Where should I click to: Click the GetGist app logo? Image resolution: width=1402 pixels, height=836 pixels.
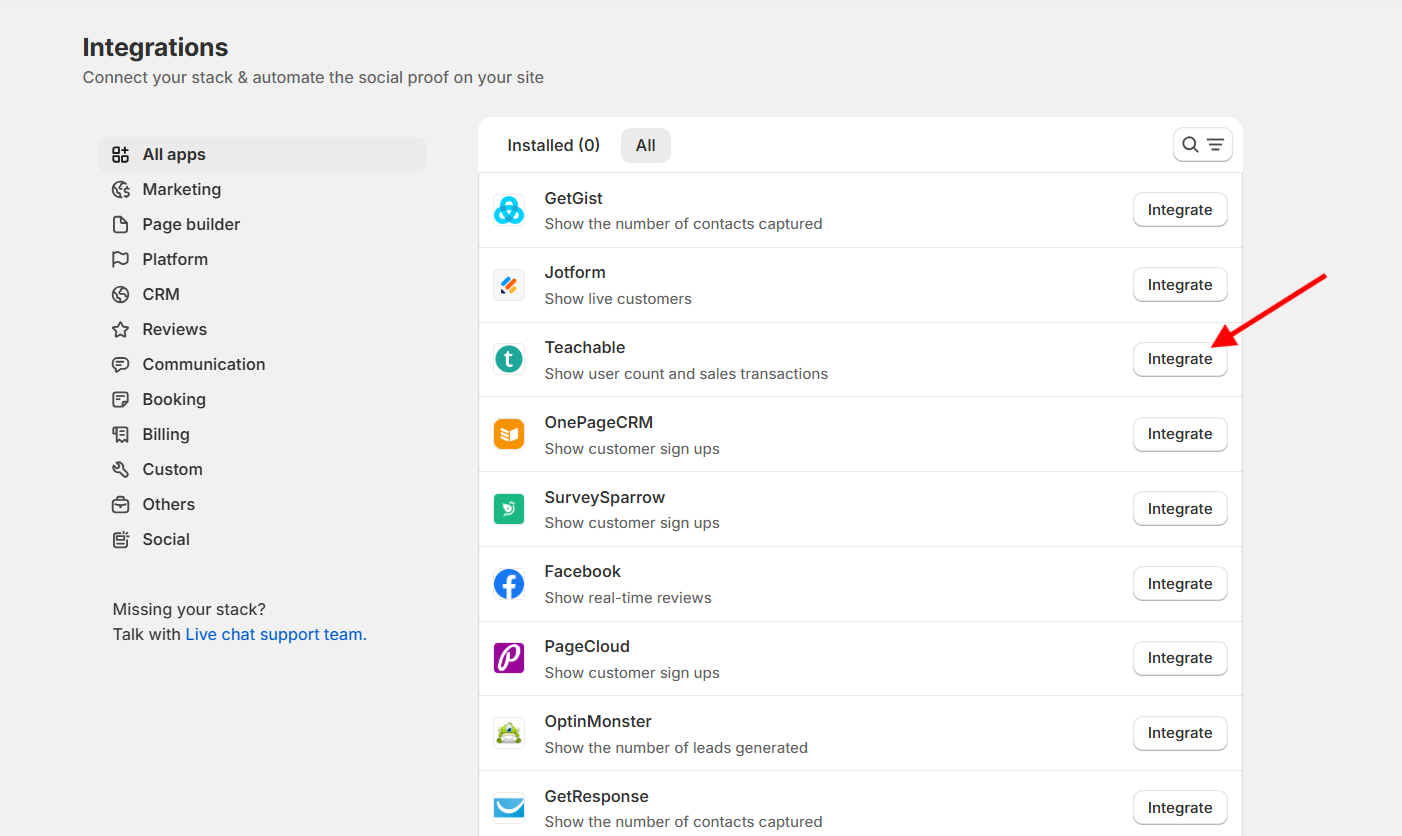click(509, 210)
